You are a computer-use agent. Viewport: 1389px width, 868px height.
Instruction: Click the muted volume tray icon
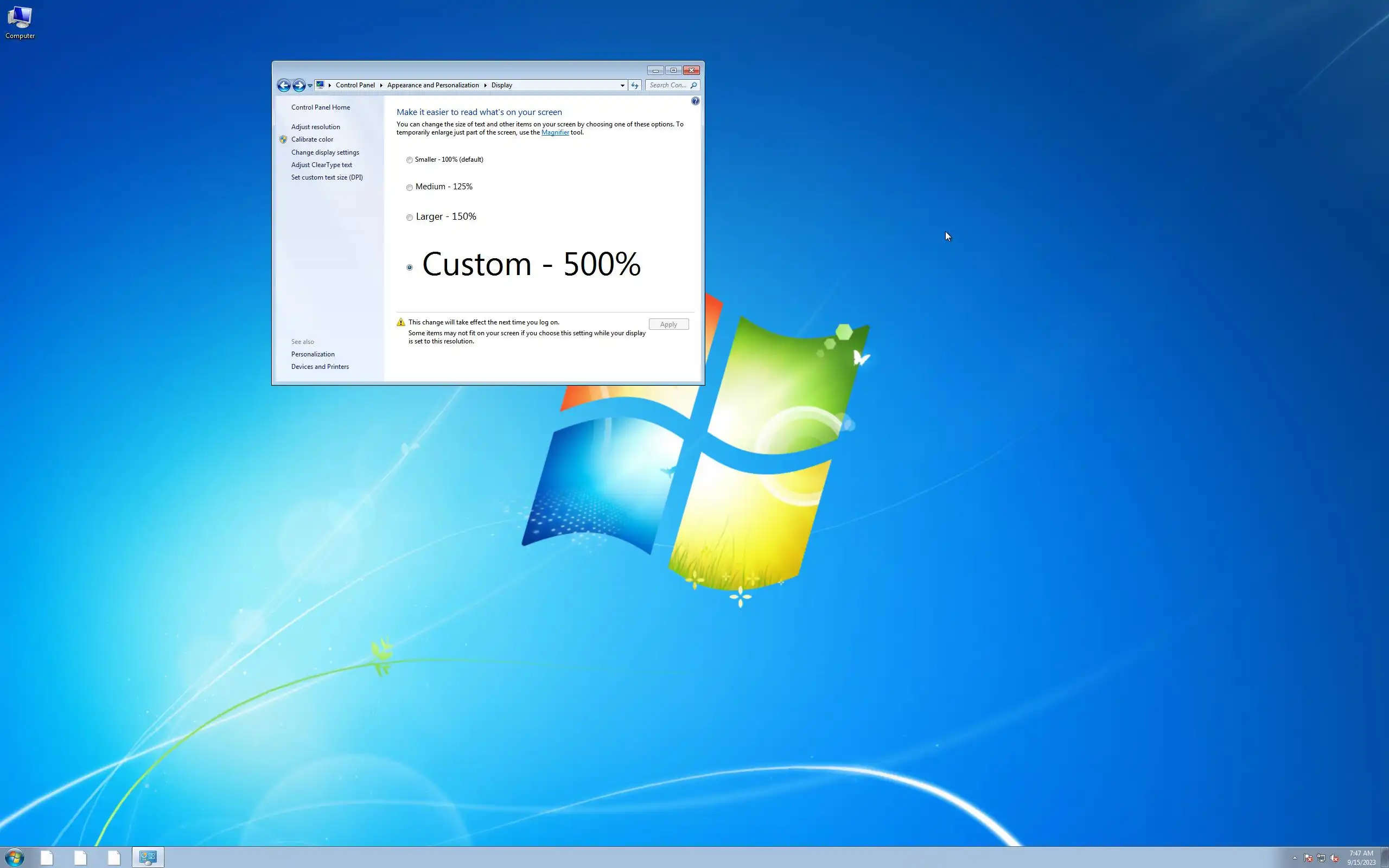(1335, 858)
